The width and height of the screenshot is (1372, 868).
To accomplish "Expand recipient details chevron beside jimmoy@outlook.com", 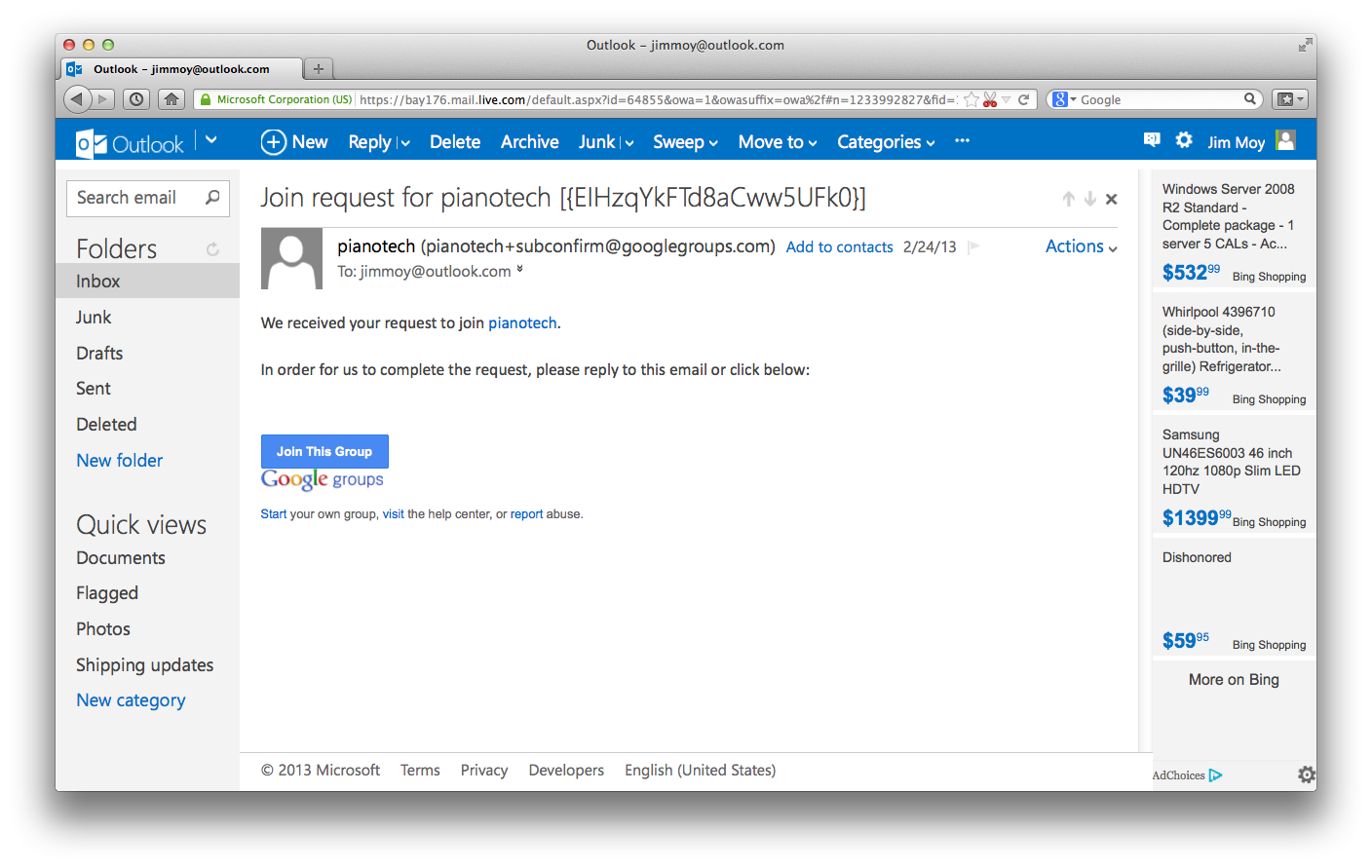I will click(520, 270).
